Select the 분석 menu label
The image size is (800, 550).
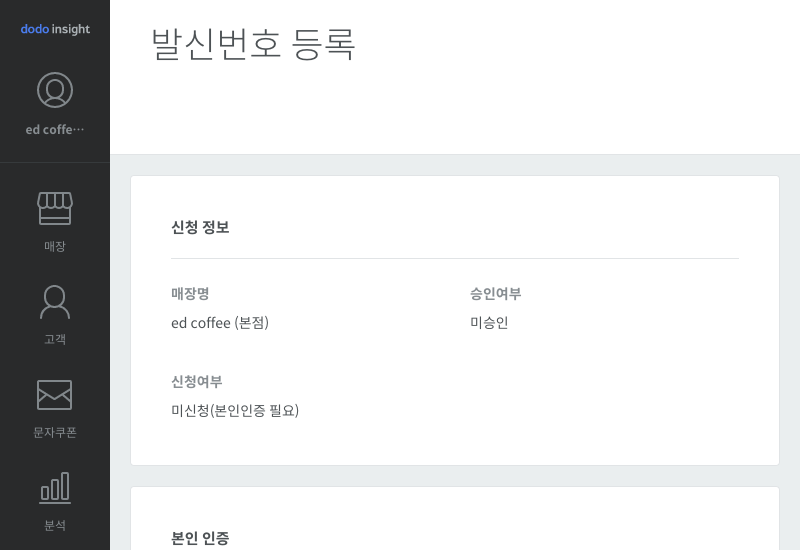click(x=55, y=526)
